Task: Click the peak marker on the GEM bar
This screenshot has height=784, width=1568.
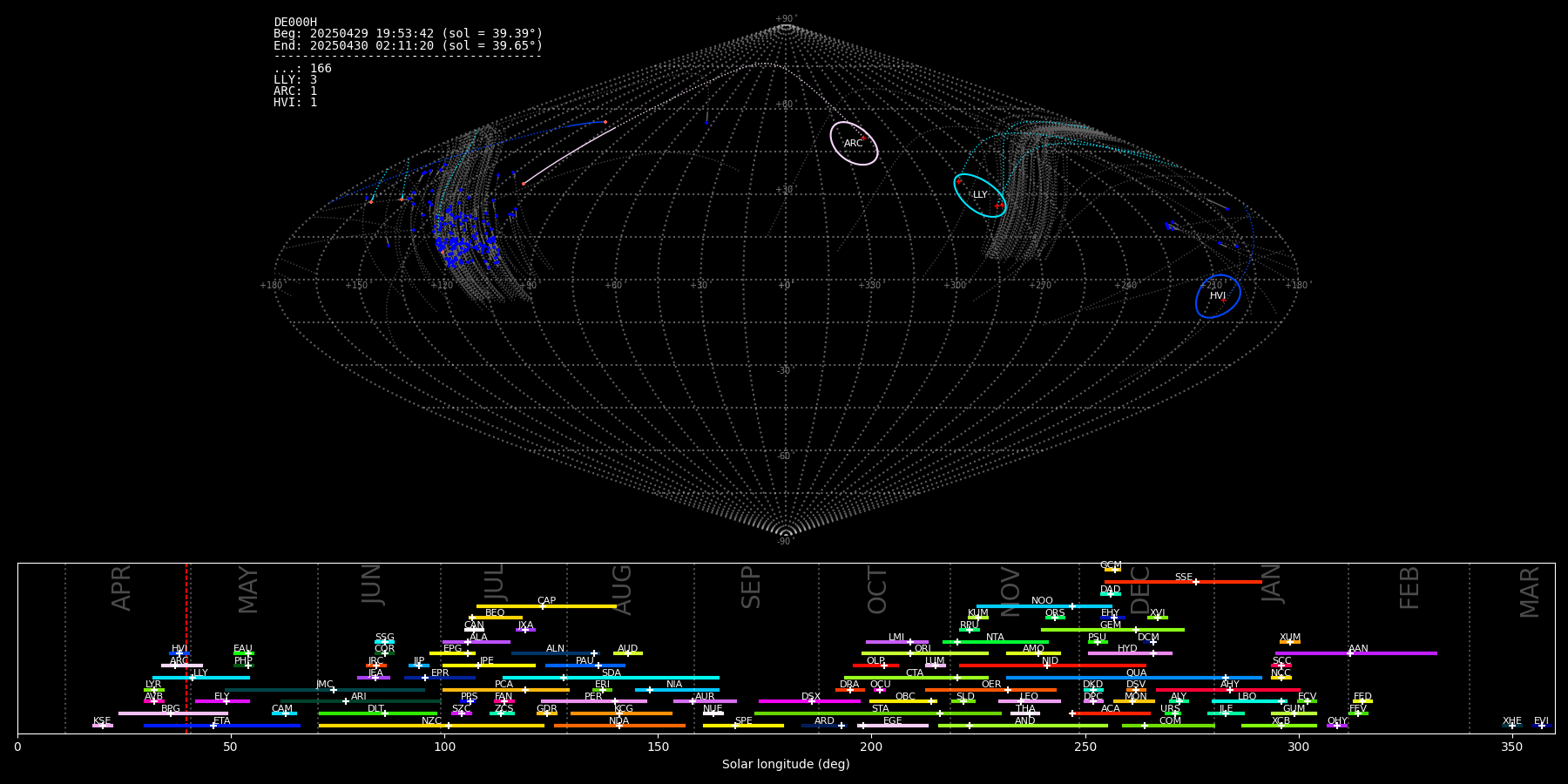Action: tap(1136, 629)
